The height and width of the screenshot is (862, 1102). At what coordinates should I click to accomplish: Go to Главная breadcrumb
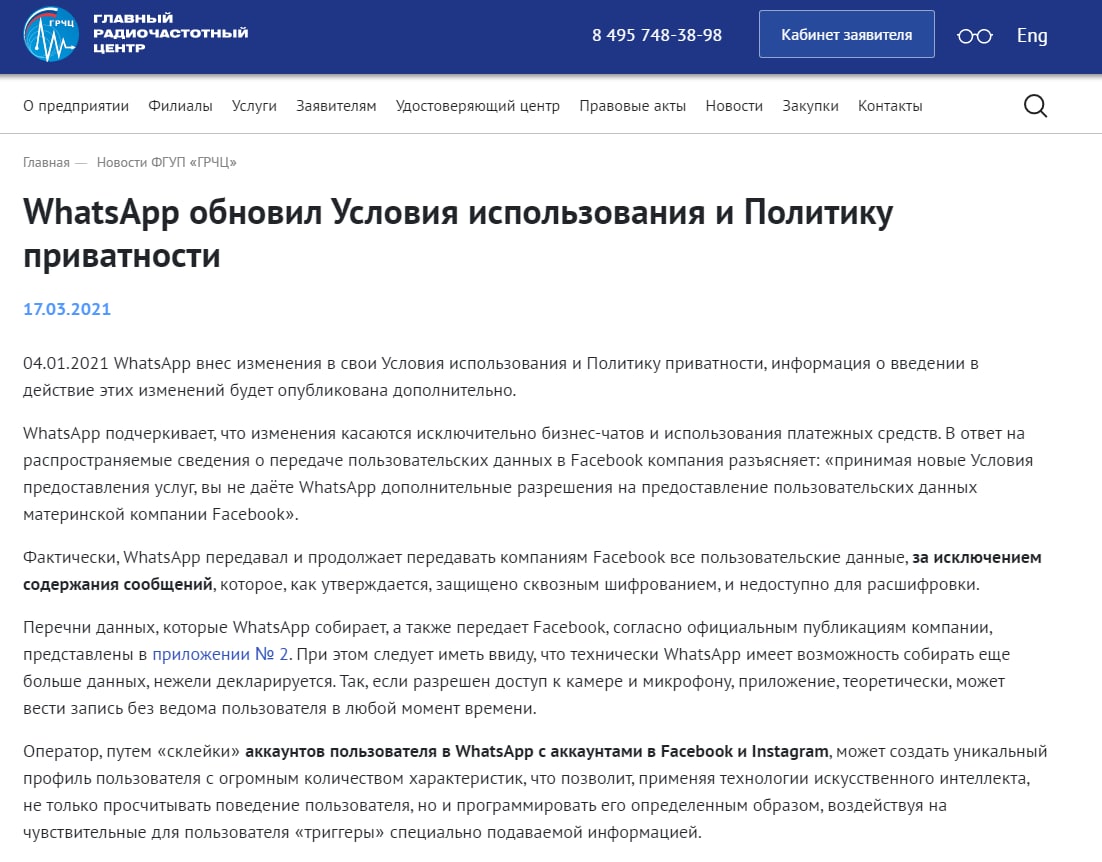tap(46, 162)
